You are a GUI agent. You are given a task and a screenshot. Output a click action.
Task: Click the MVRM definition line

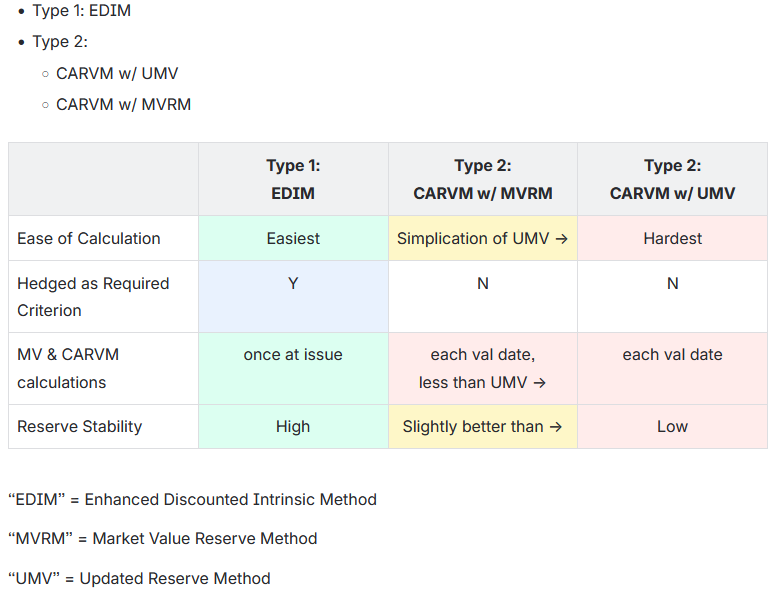tap(163, 539)
